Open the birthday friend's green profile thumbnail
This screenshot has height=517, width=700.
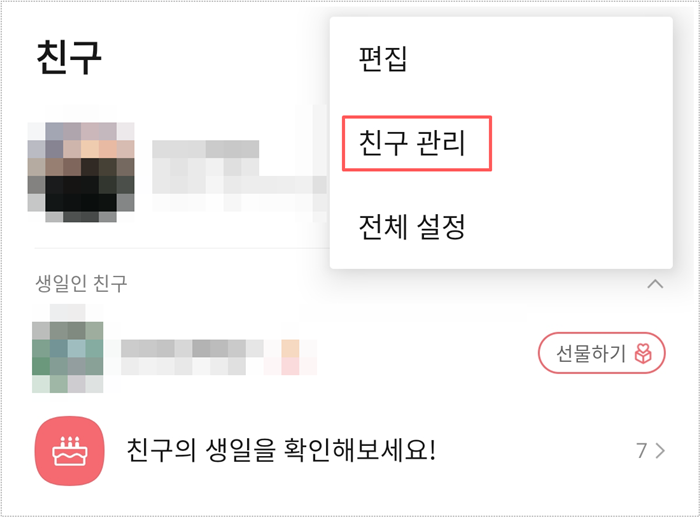coord(67,349)
